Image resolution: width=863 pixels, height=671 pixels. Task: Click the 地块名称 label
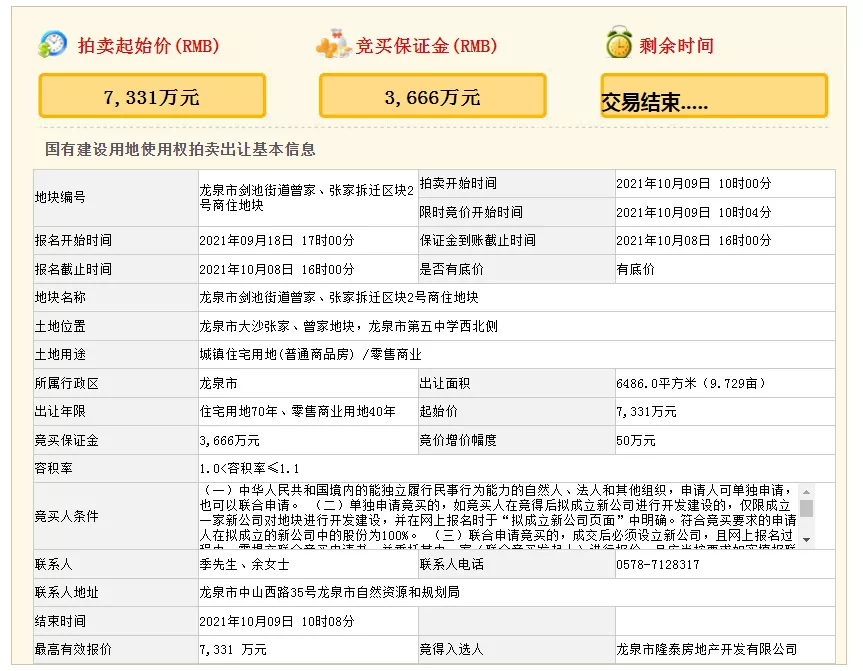60,297
